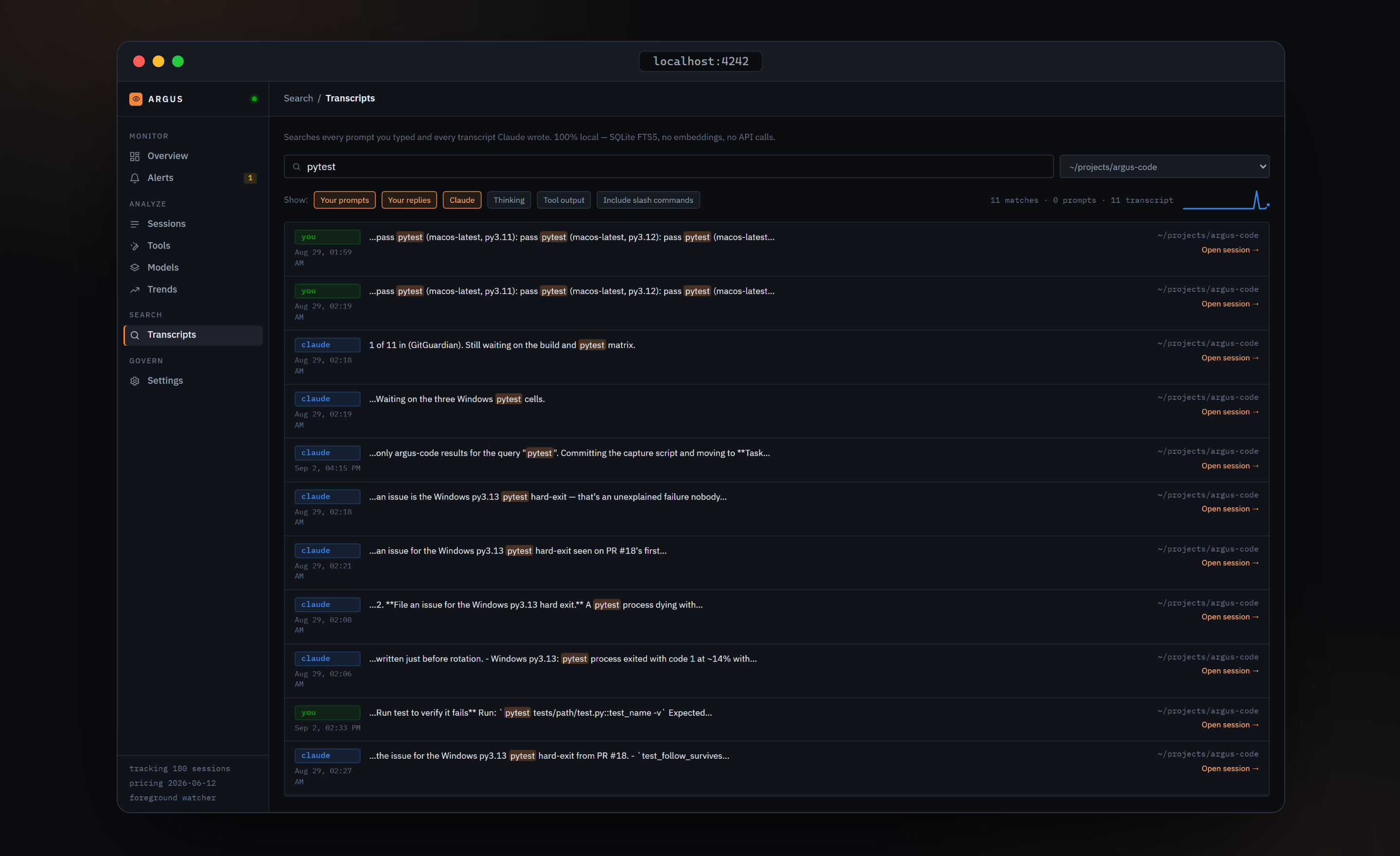Click '11 matches' count text
This screenshot has width=1400, height=856.
click(1014, 200)
